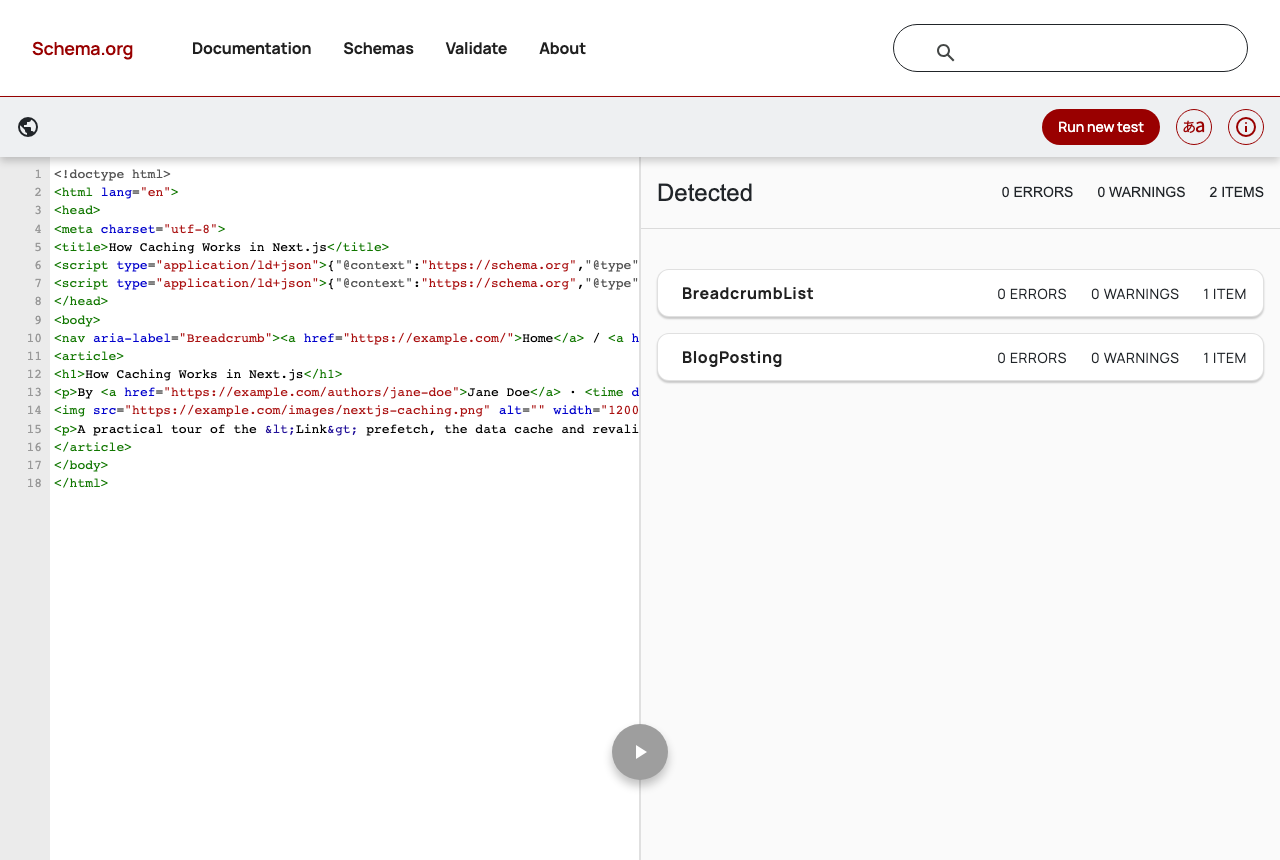Click the search magnifier icon
Screen dimensions: 1280x860
tap(945, 52)
